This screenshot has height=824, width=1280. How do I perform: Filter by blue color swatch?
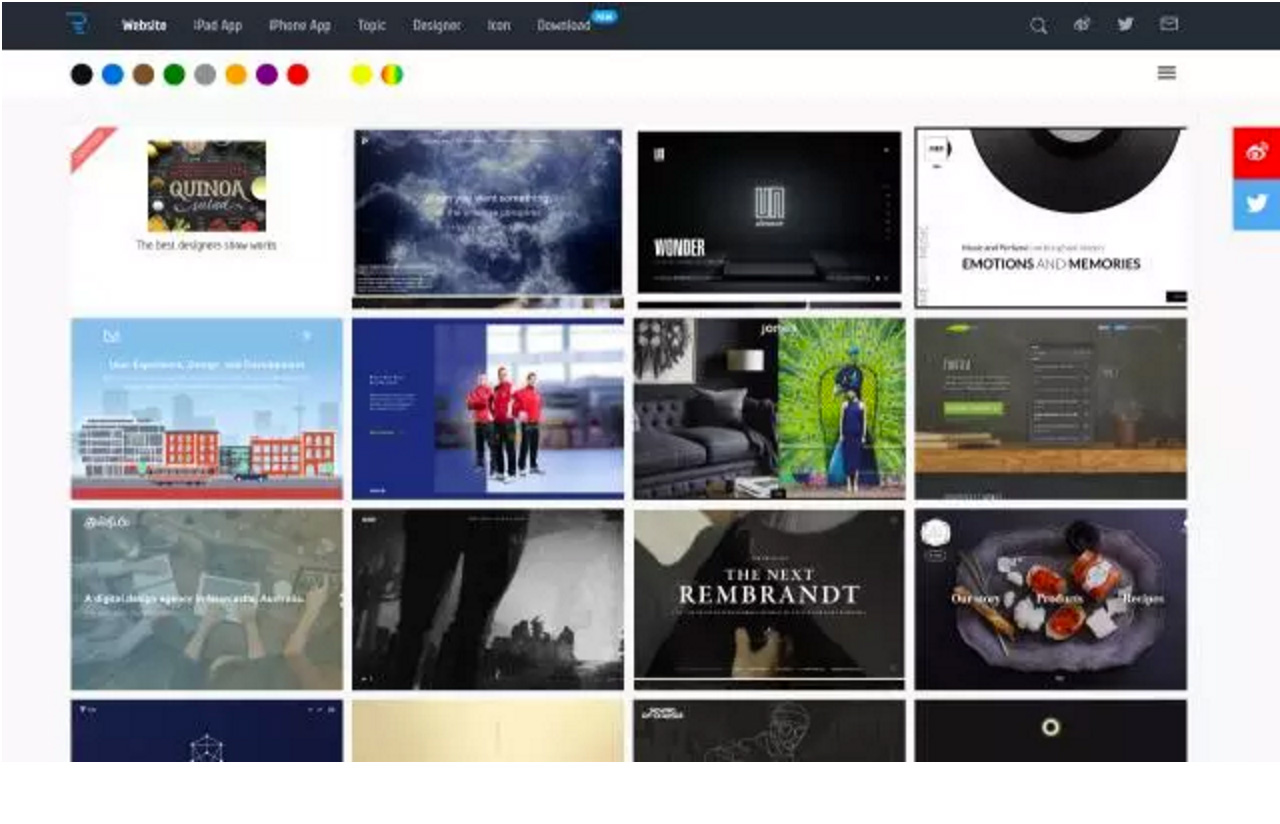tap(113, 74)
